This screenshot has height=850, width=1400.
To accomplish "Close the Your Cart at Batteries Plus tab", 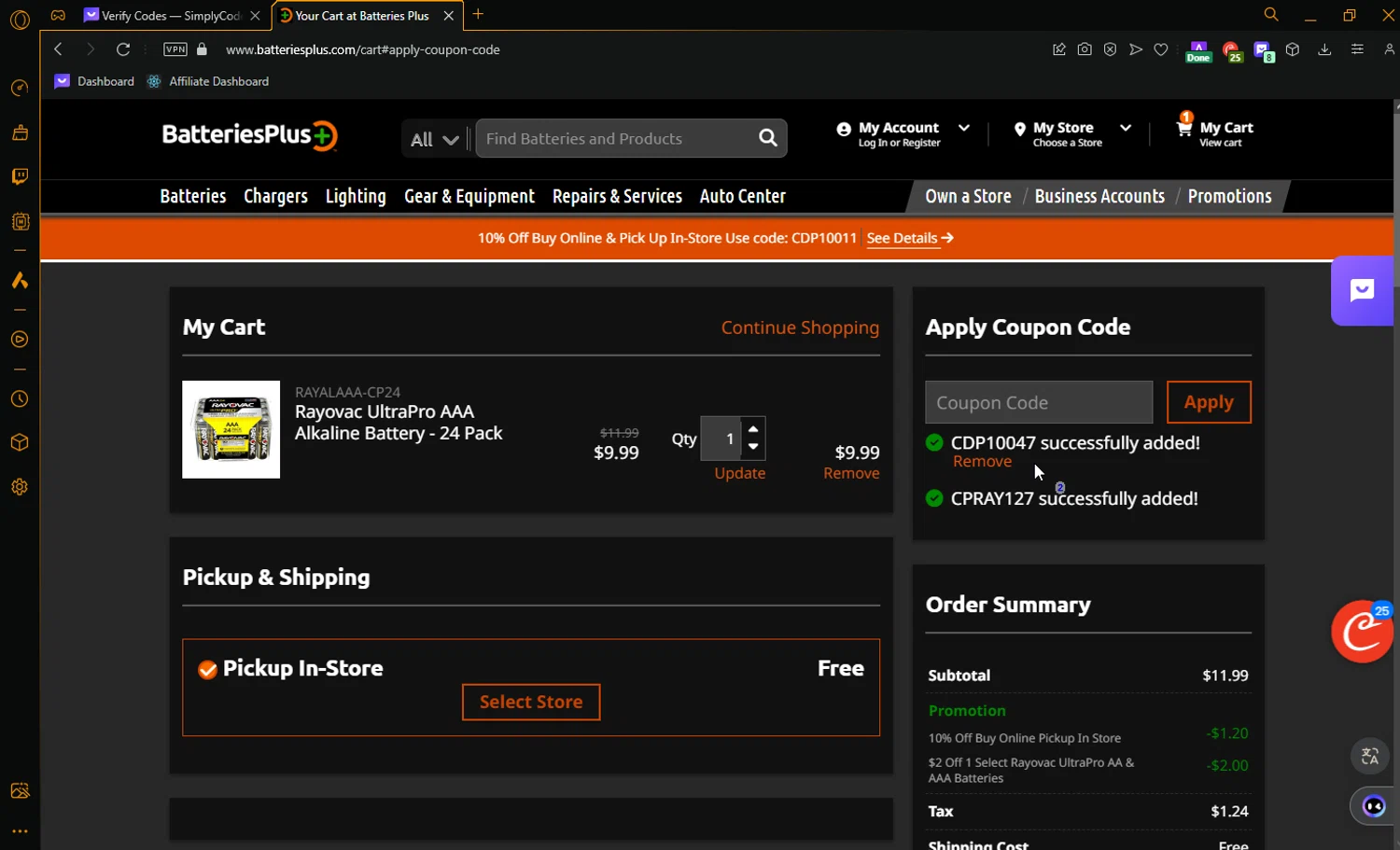I will click(x=449, y=15).
